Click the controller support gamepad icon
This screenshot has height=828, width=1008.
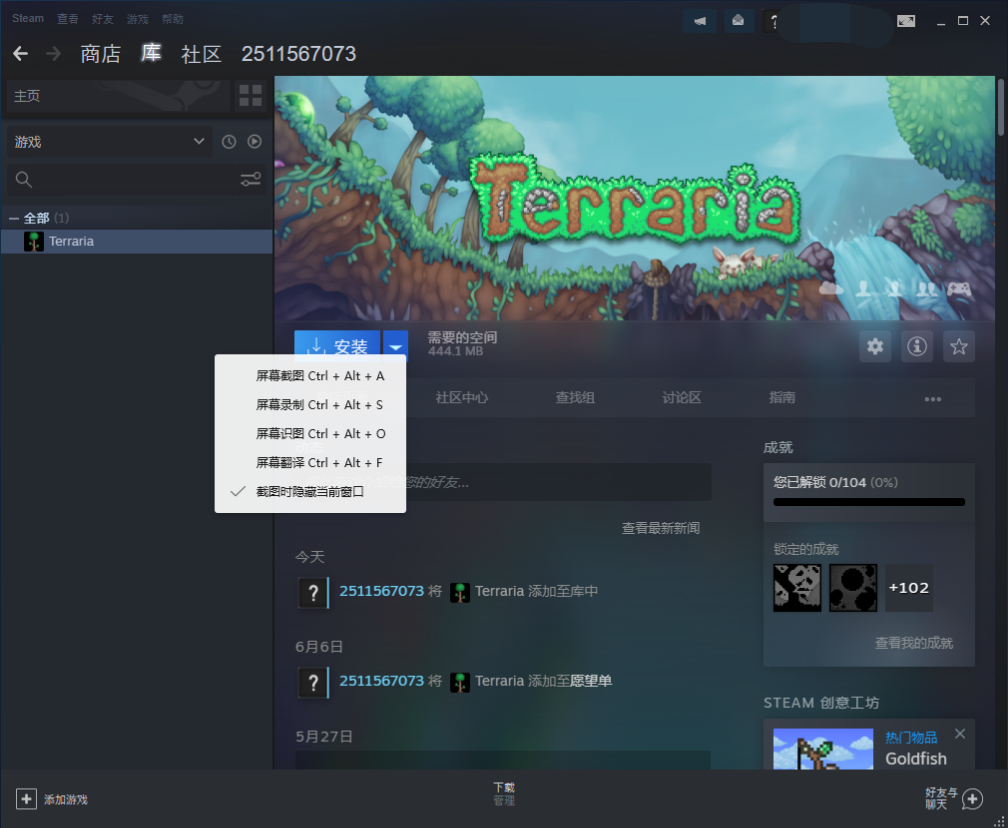click(959, 289)
